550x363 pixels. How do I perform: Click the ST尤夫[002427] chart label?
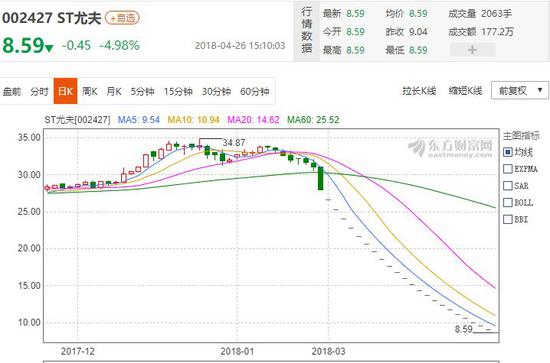(77, 120)
